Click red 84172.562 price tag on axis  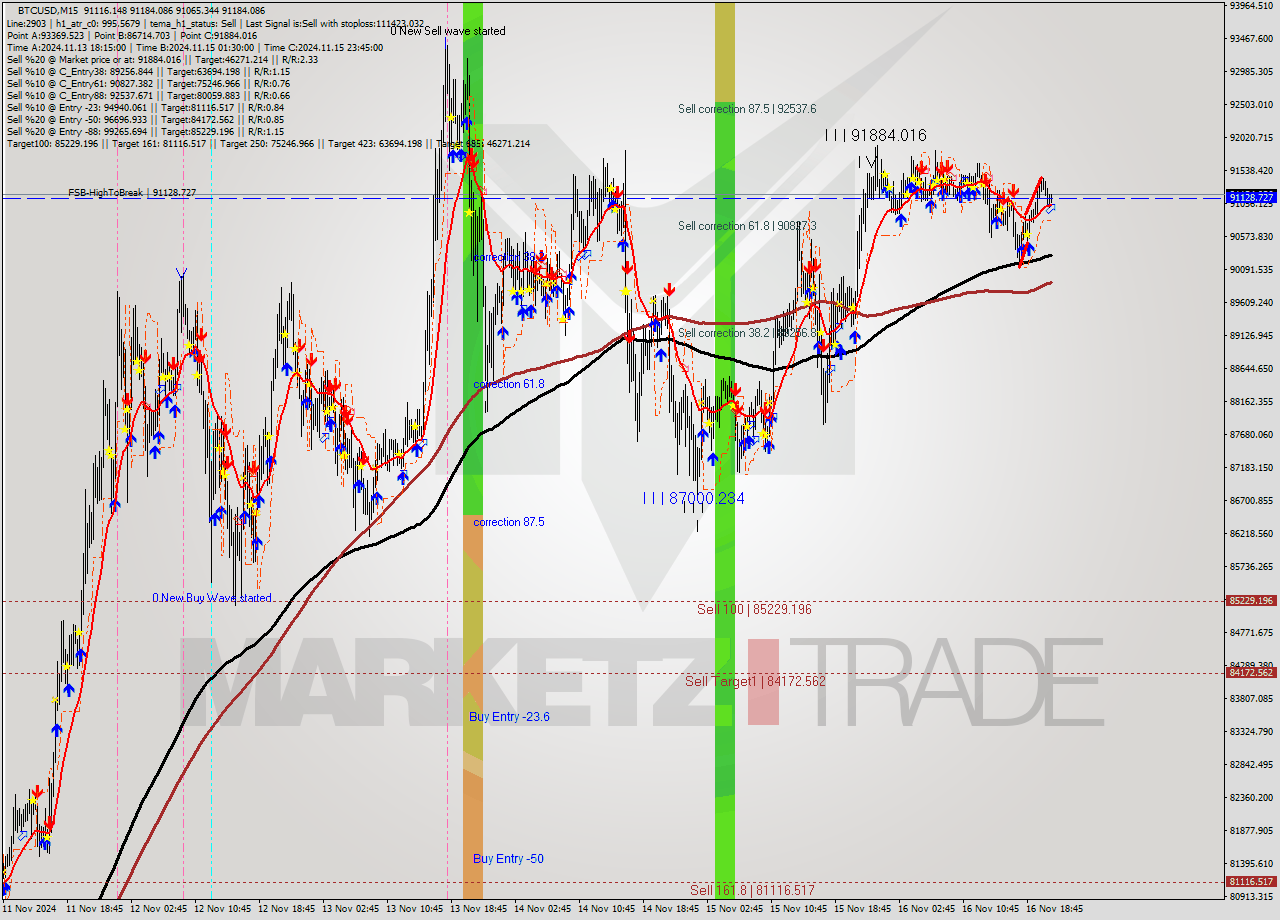click(x=1250, y=673)
